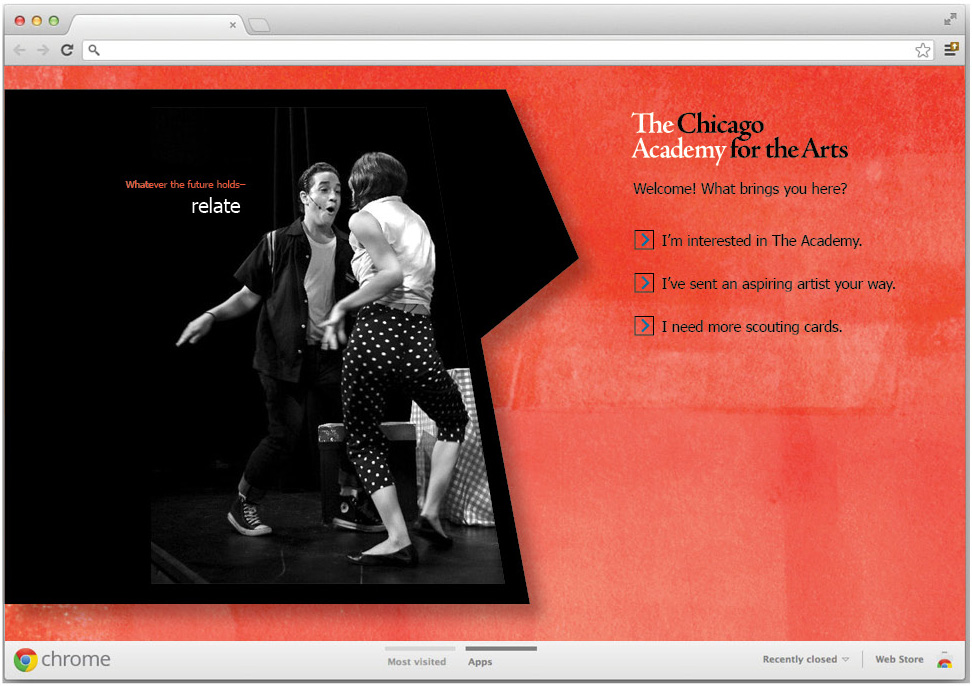Image resolution: width=972 pixels, height=686 pixels.
Task: Switch to Most visited section
Action: tap(417, 661)
